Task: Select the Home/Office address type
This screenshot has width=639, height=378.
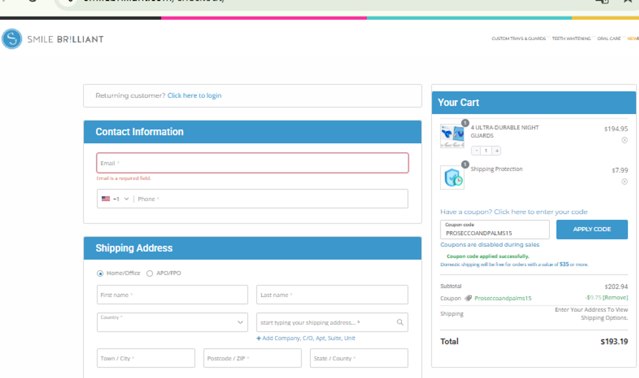Action: coord(100,273)
